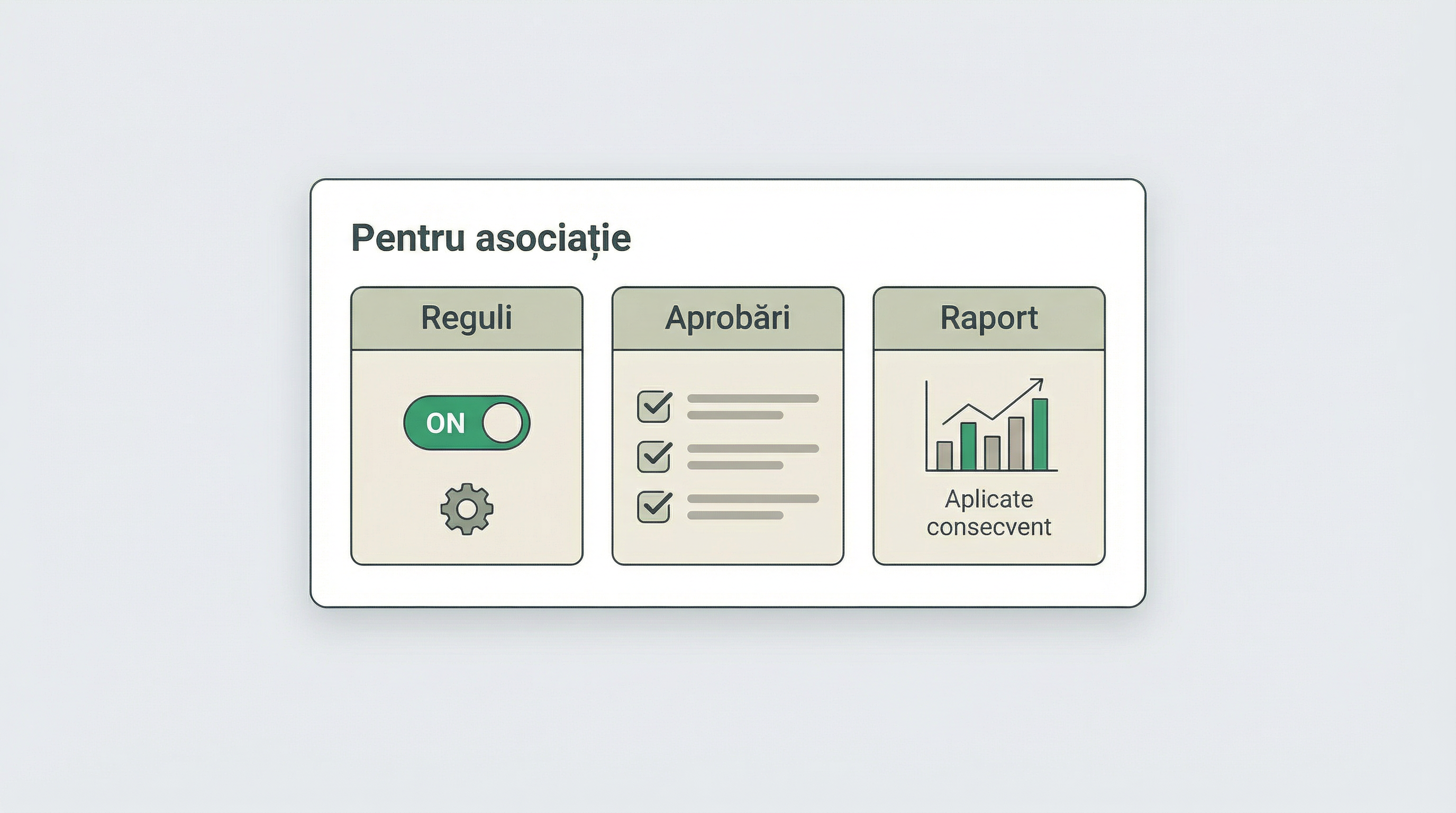Click the middle short gray bar in chart
1456x813 pixels.
(x=992, y=453)
